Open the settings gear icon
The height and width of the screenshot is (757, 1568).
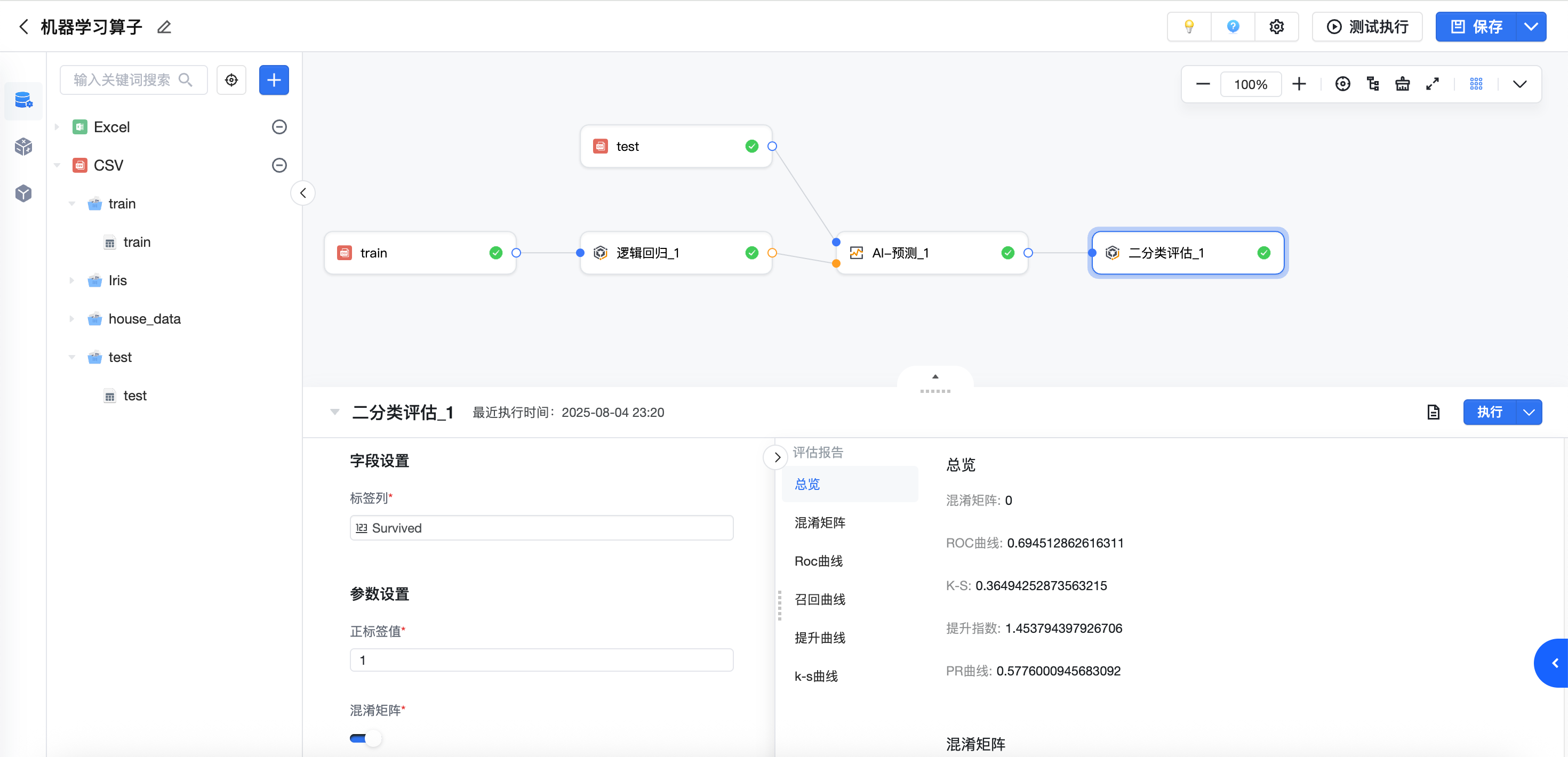pyautogui.click(x=1276, y=27)
